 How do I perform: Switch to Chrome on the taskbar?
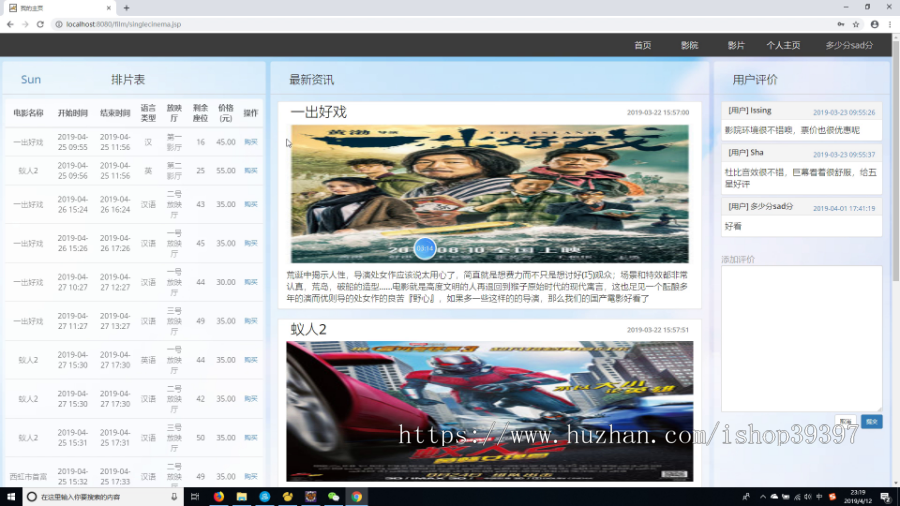[356, 497]
